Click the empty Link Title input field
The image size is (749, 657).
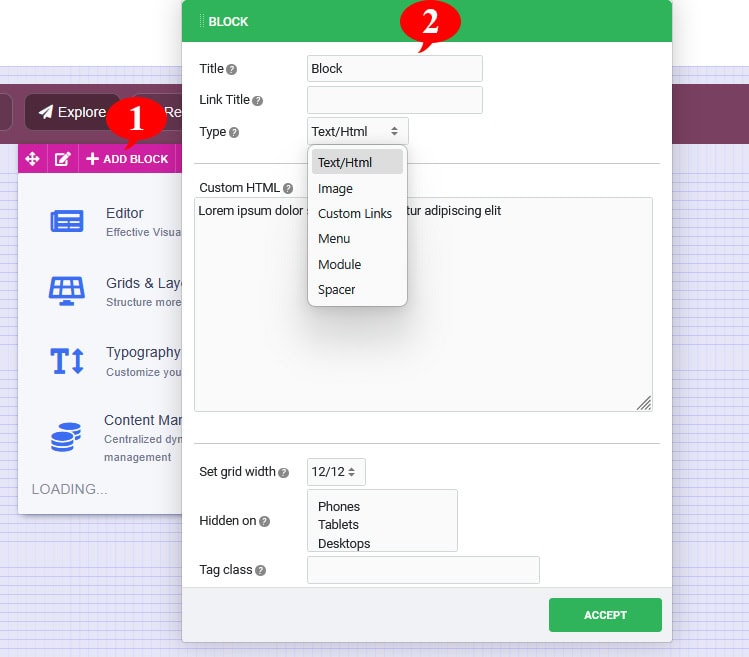pos(395,100)
